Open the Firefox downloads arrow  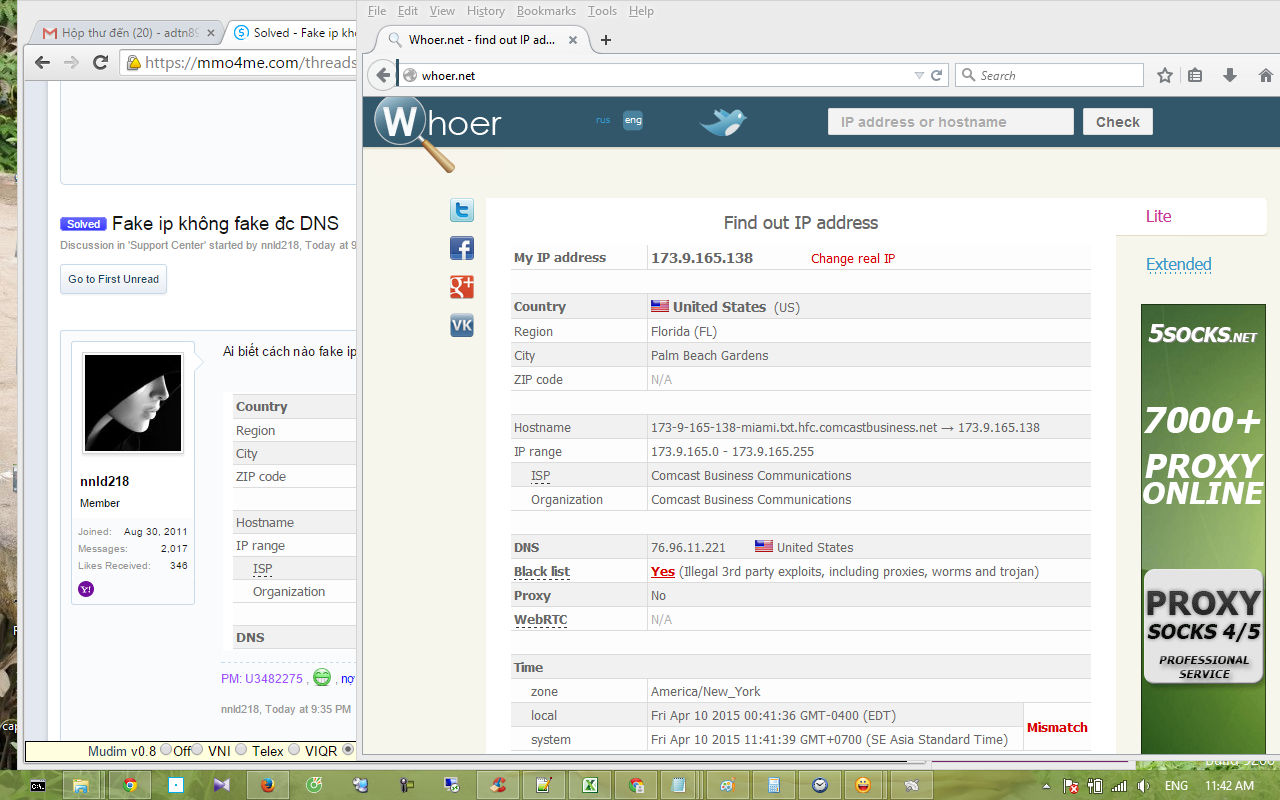click(1230, 75)
